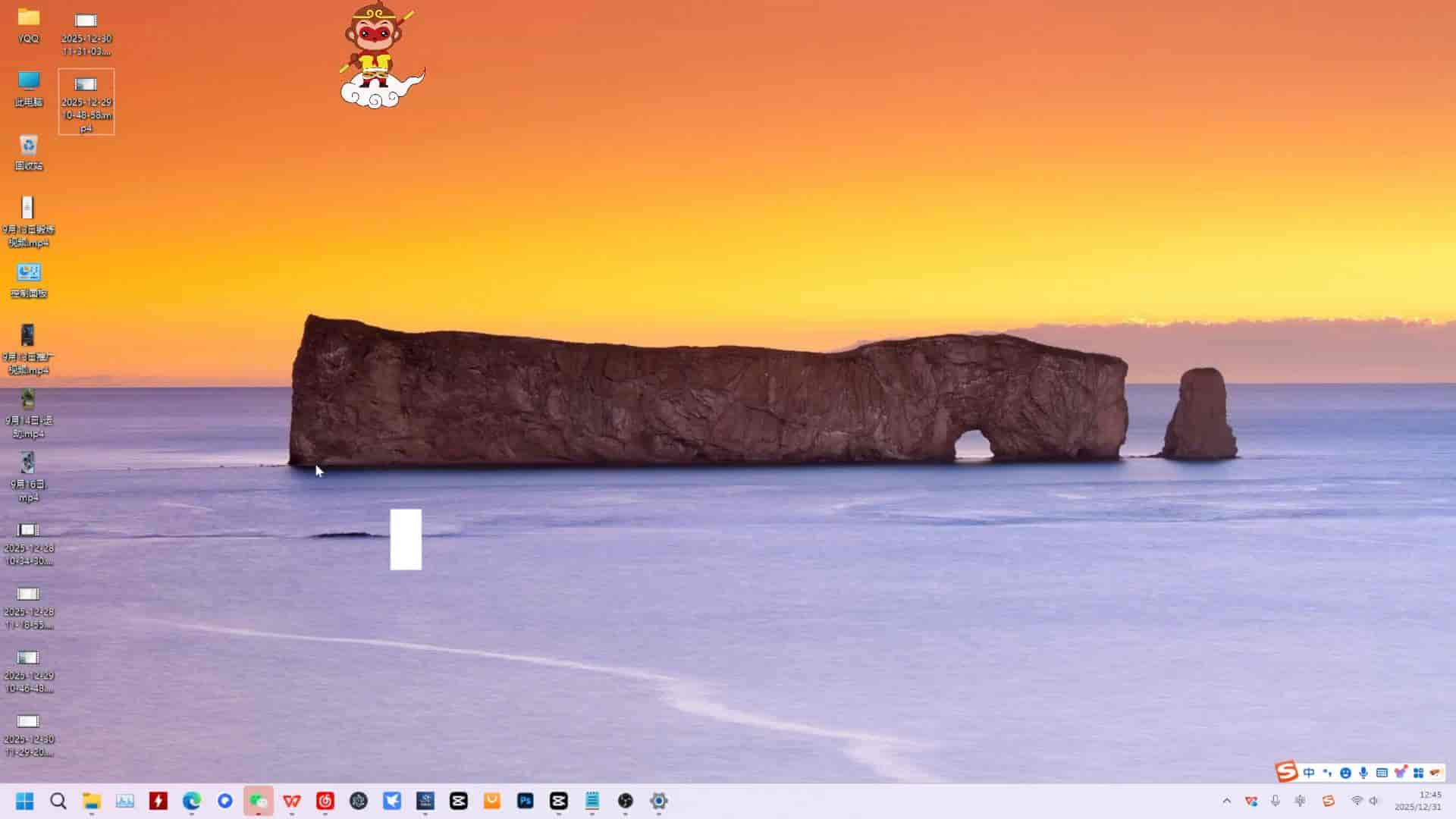Screen dimensions: 1456x819
Task: Select video file 2025-12-29 10-46-48
Action: coord(29,671)
